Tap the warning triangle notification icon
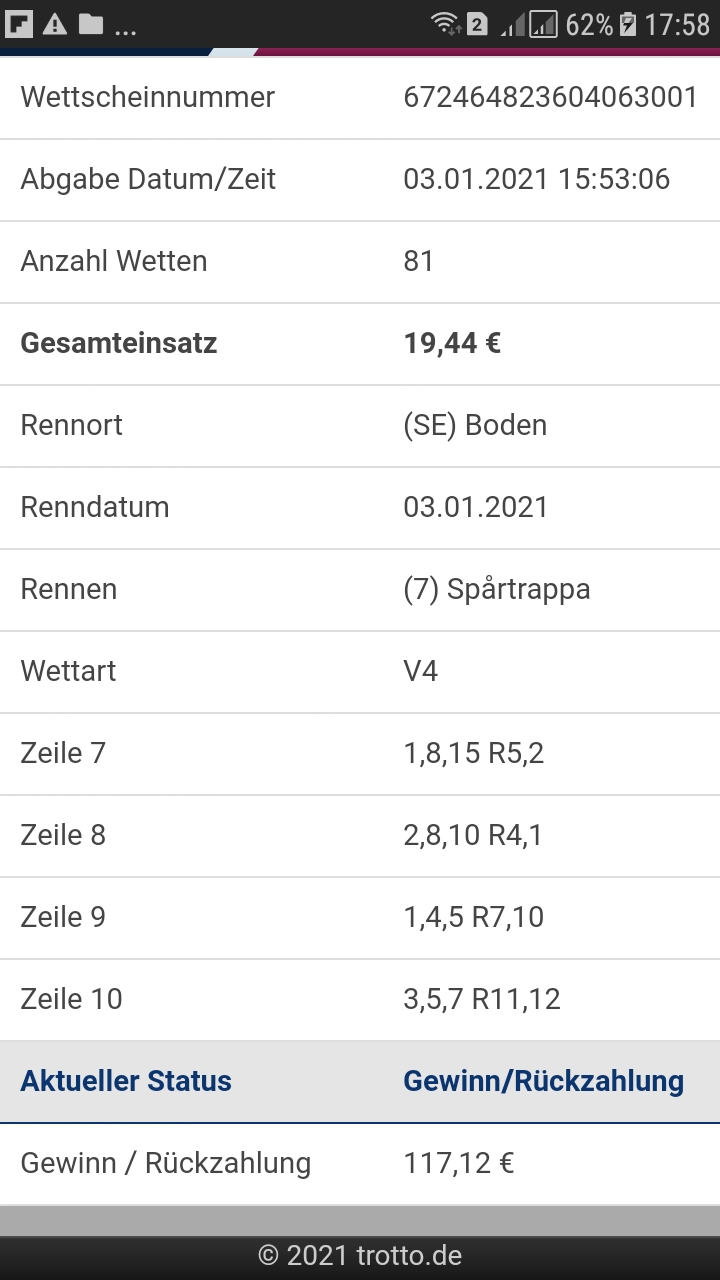720x1280 pixels. pos(55,24)
